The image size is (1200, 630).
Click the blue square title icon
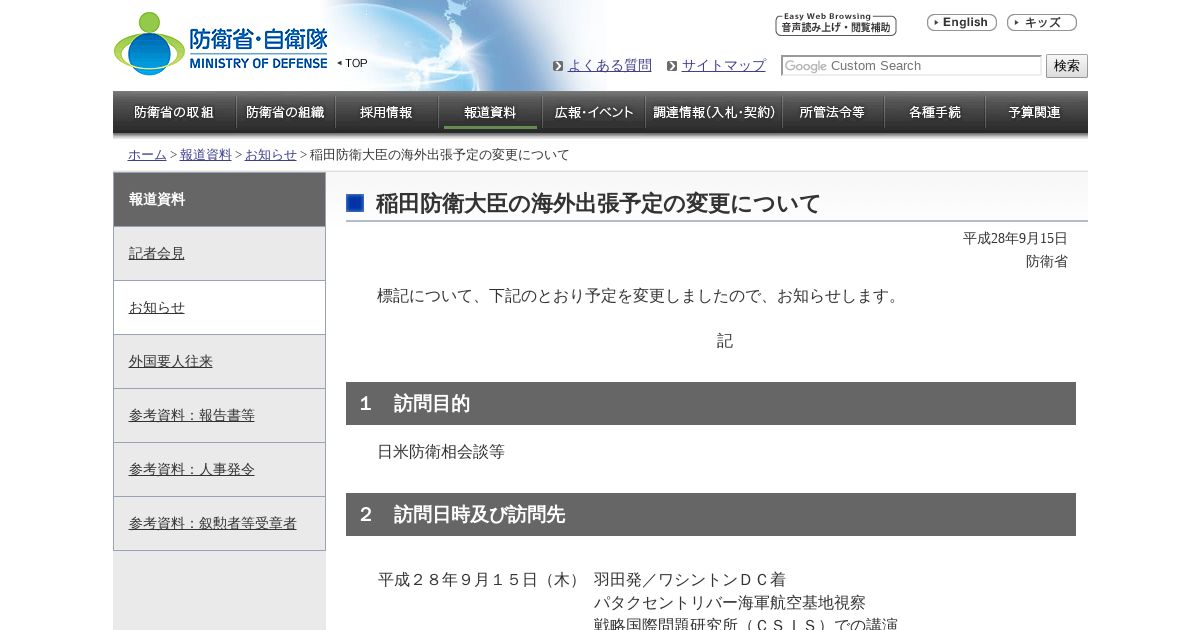coord(355,203)
